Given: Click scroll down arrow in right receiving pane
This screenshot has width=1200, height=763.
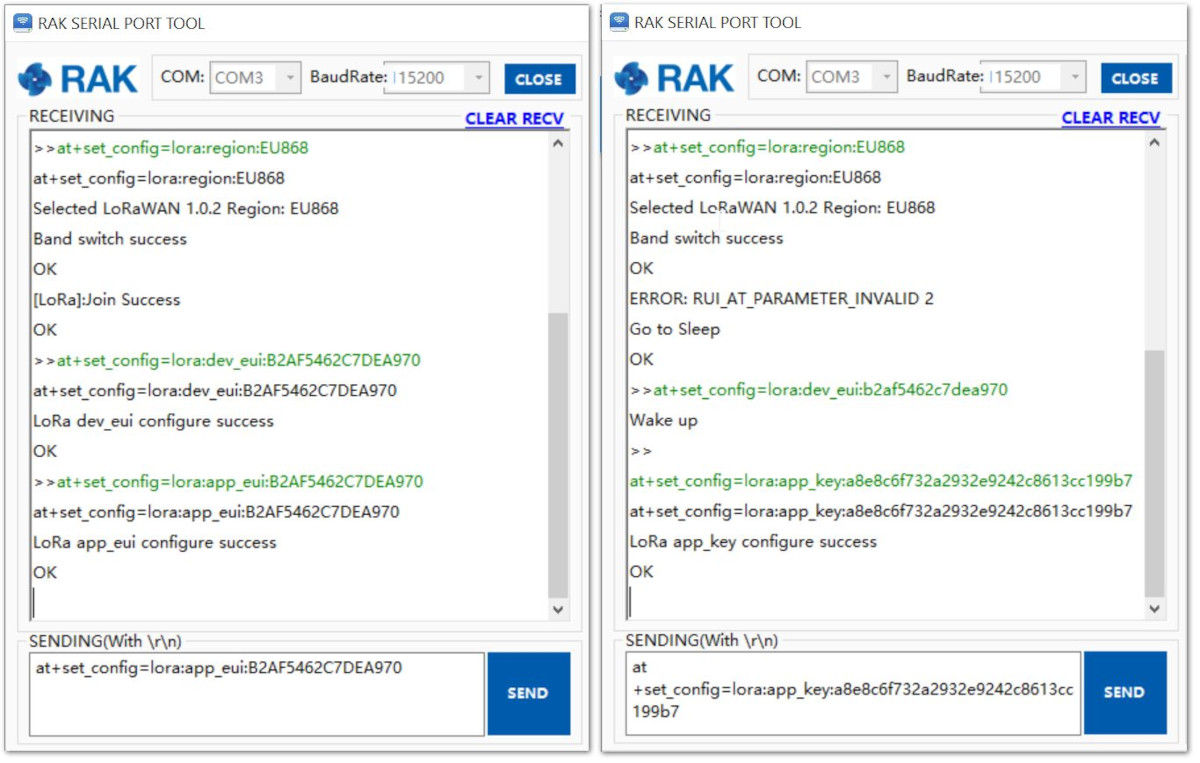Looking at the screenshot, I should click(x=1155, y=608).
